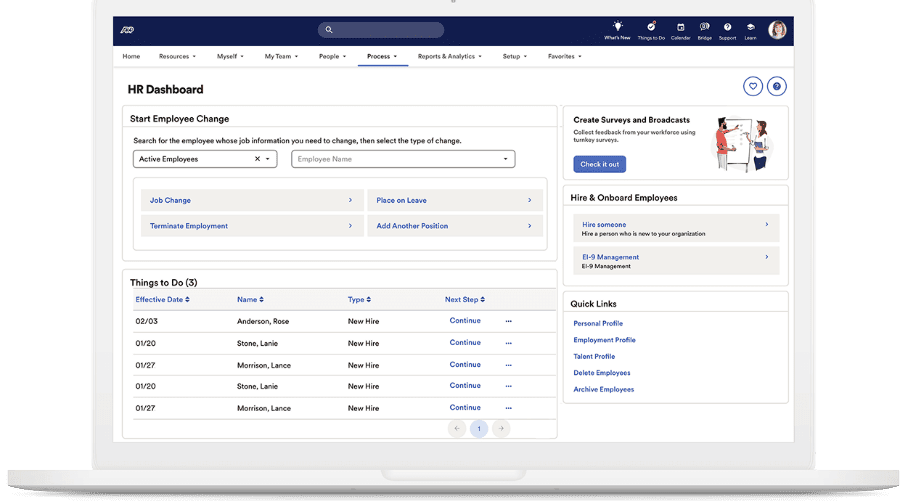Click Anderson, Rose name cell

click(263, 321)
